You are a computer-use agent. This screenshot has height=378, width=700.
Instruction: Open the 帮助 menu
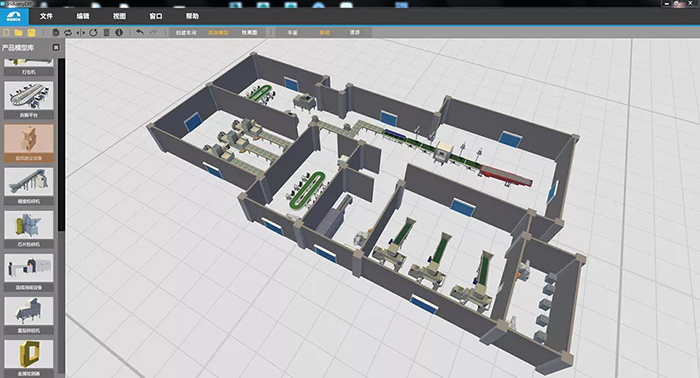192,16
